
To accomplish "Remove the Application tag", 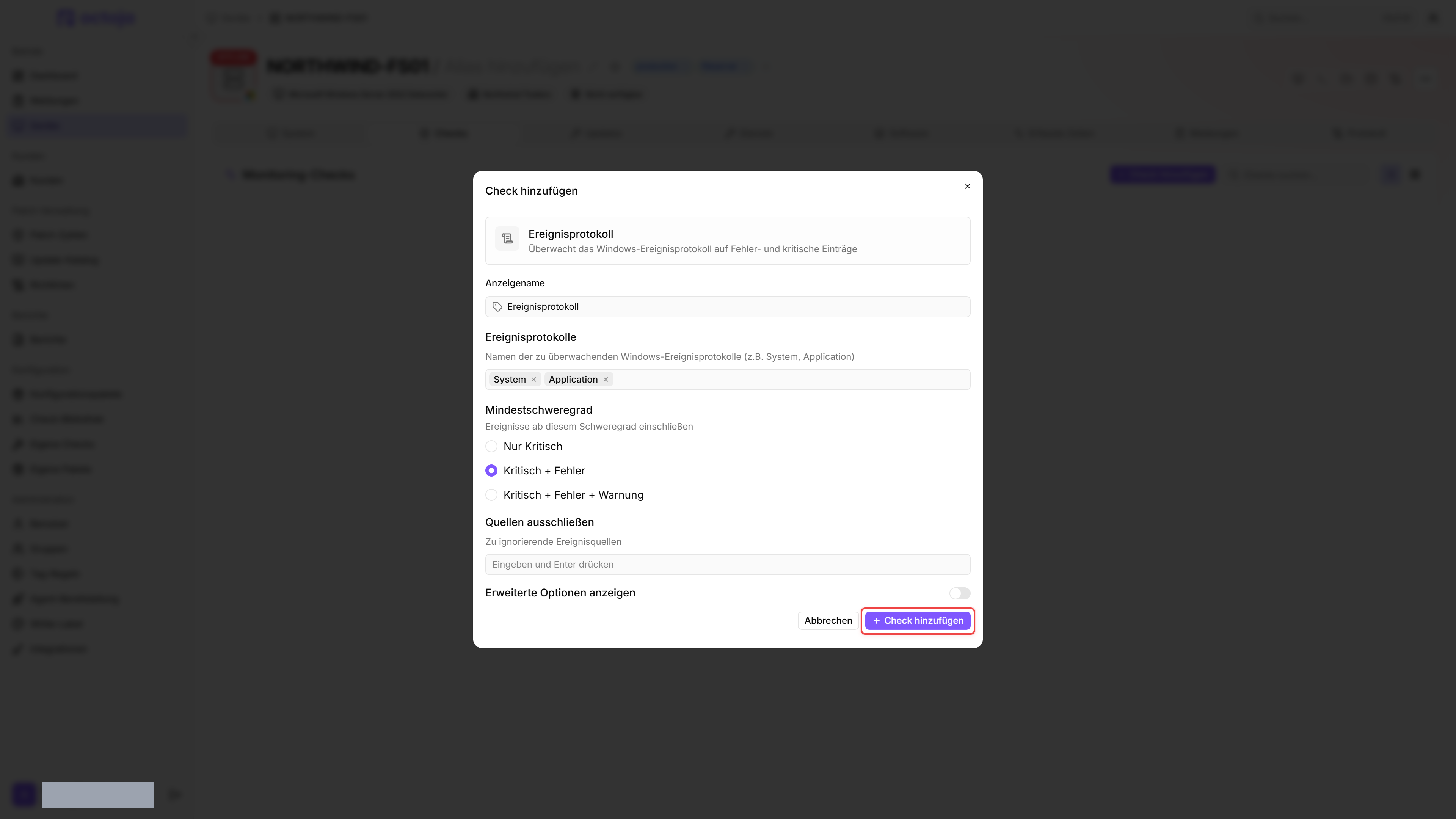I will pos(606,379).
